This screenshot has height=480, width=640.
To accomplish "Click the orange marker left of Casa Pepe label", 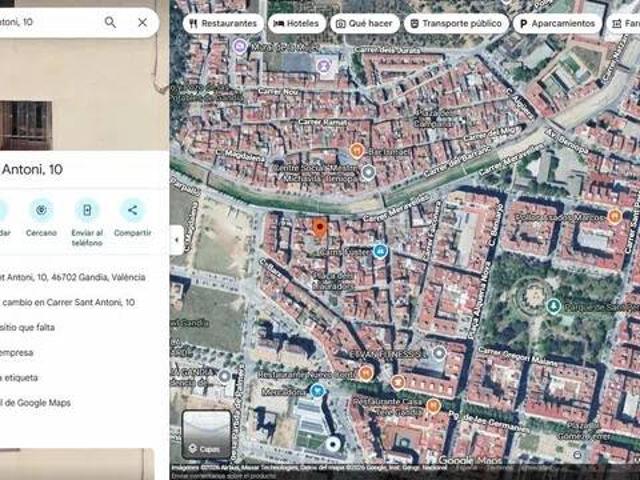I will (x=398, y=382).
